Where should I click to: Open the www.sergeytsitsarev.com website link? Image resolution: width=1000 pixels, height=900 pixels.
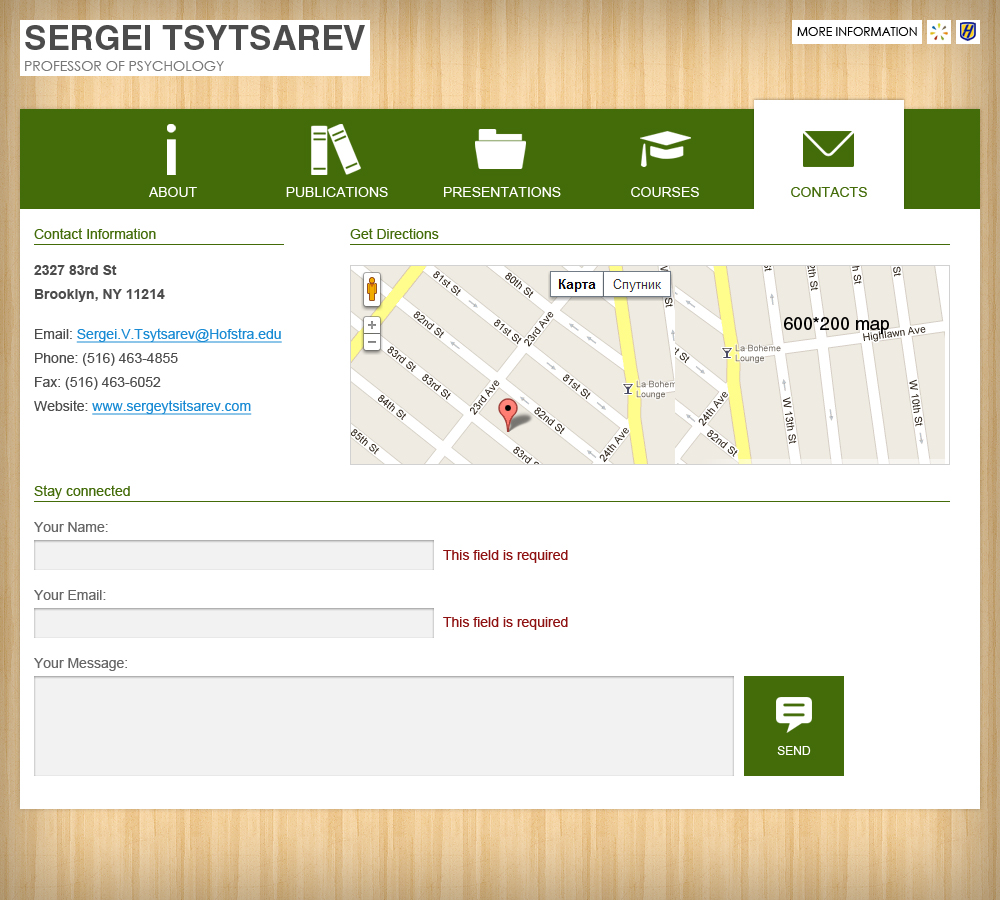click(171, 407)
